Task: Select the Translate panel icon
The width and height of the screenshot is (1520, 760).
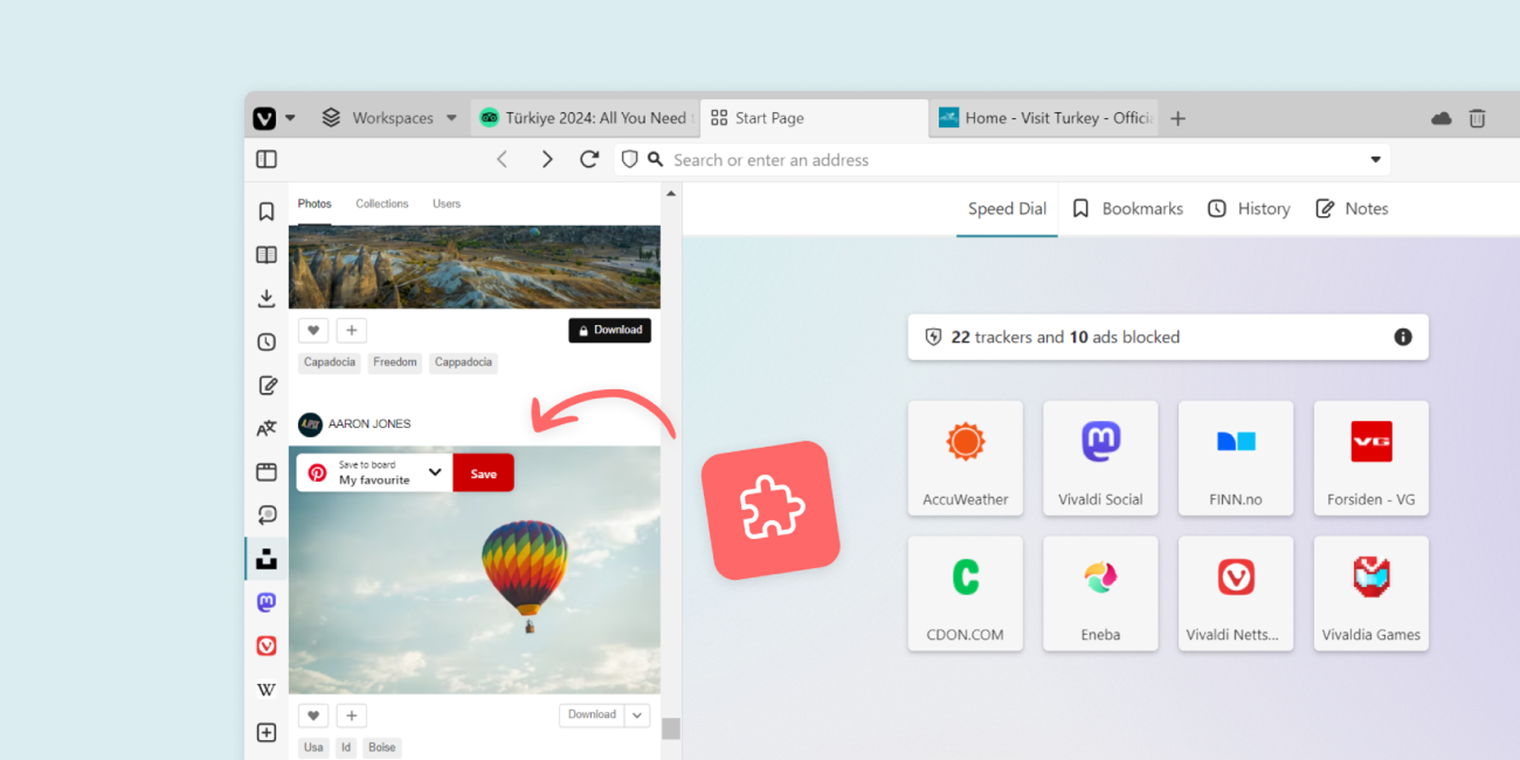Action: click(266, 427)
